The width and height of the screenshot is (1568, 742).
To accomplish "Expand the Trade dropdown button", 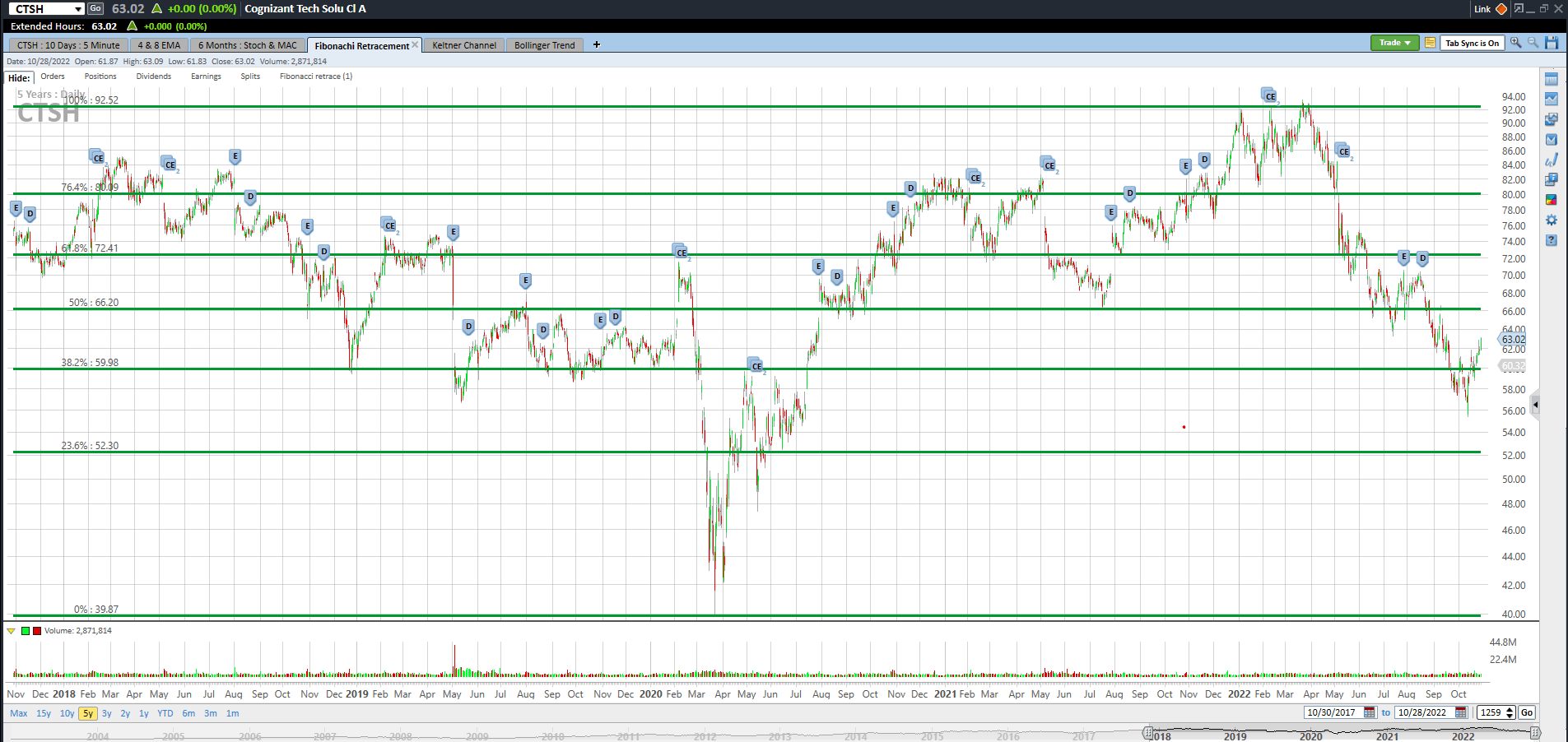I will [1394, 43].
